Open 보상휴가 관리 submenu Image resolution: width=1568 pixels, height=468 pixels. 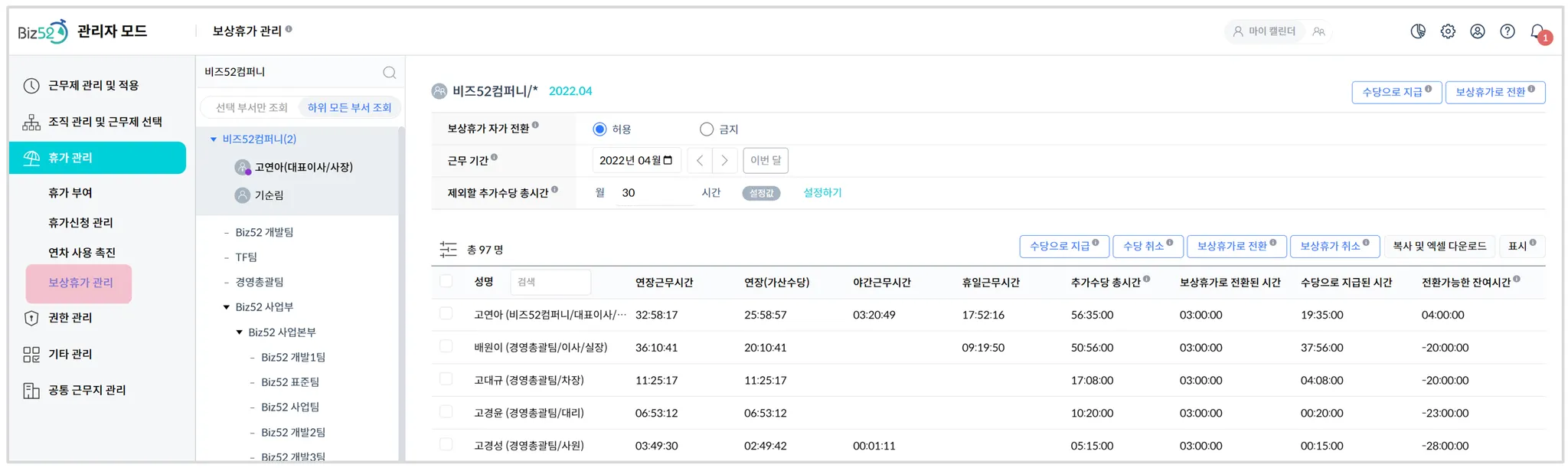[80, 283]
